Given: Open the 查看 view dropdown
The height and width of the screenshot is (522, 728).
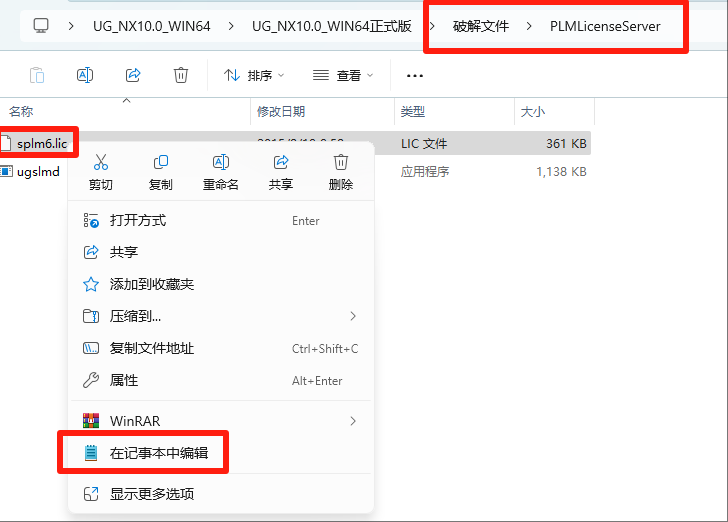Looking at the screenshot, I should 343,75.
